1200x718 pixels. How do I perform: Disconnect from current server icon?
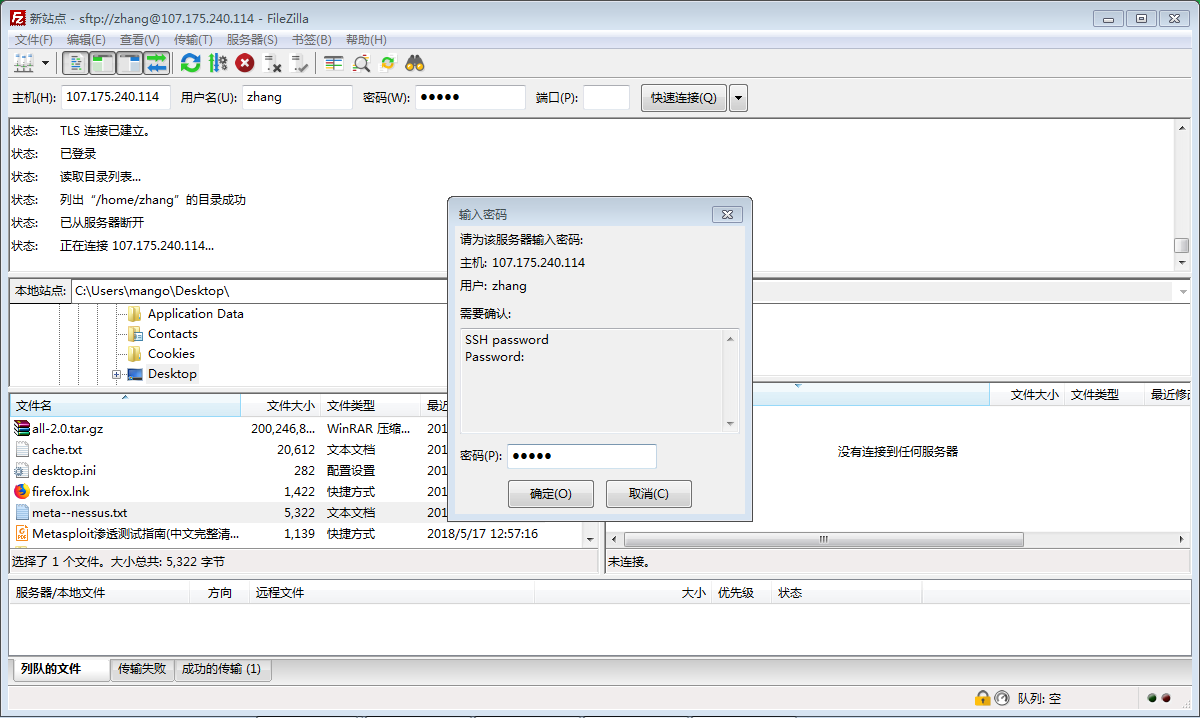[272, 63]
